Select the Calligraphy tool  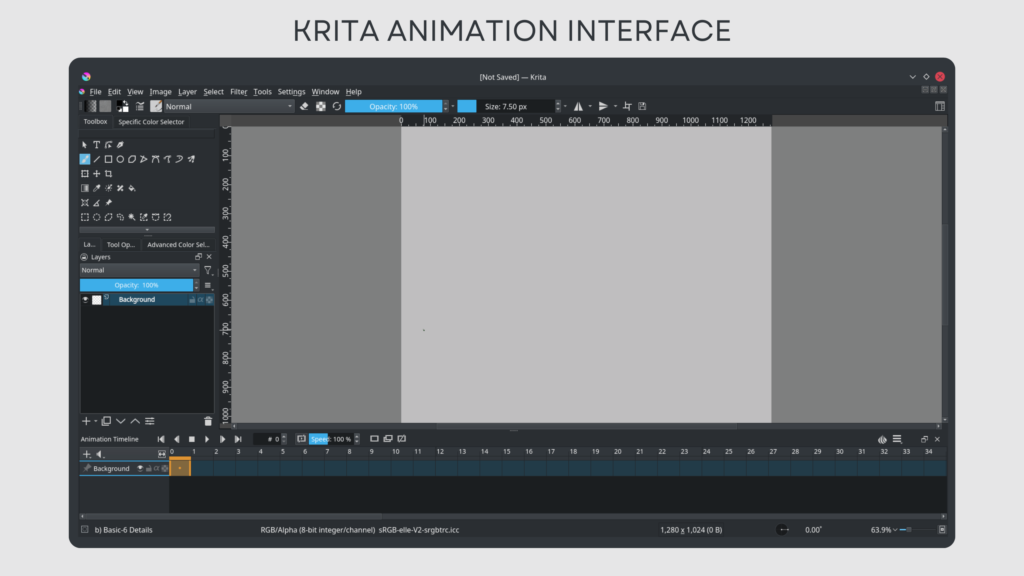click(x=120, y=144)
